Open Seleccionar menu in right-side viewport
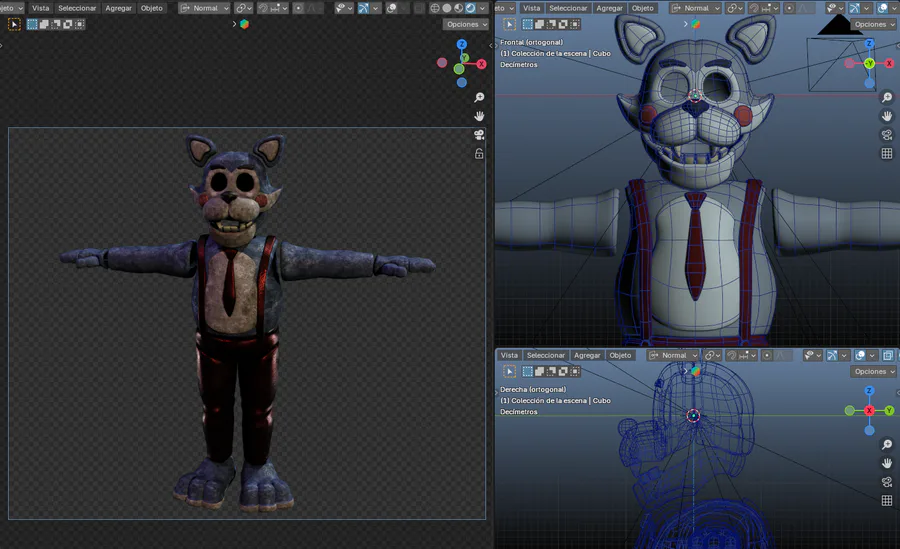This screenshot has width=900, height=549. [546, 355]
